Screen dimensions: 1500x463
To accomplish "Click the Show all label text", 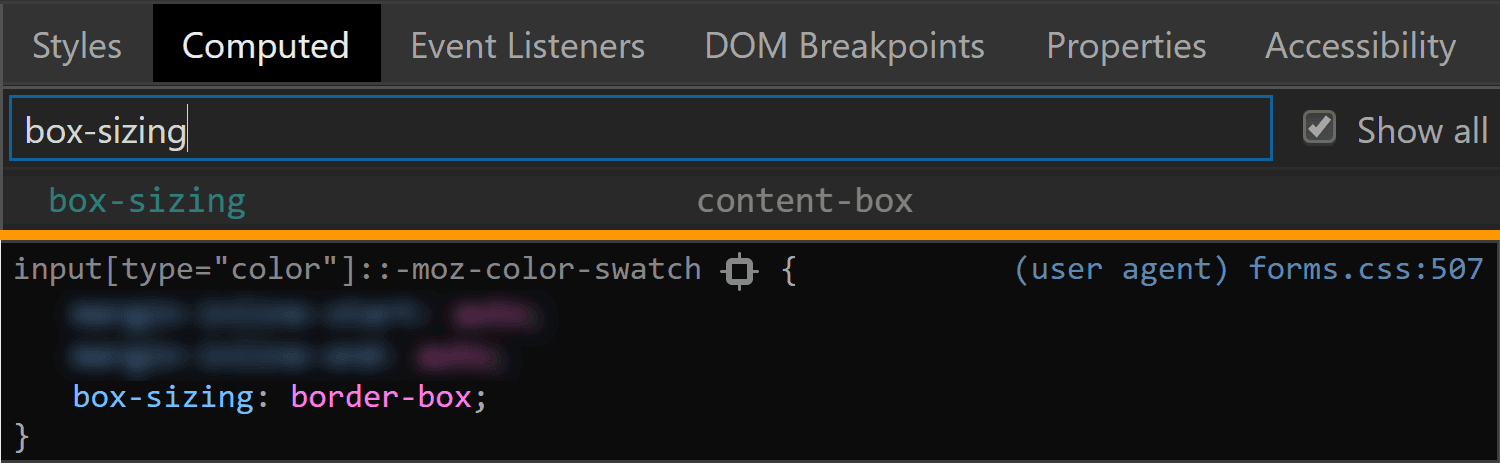I will tap(1422, 130).
